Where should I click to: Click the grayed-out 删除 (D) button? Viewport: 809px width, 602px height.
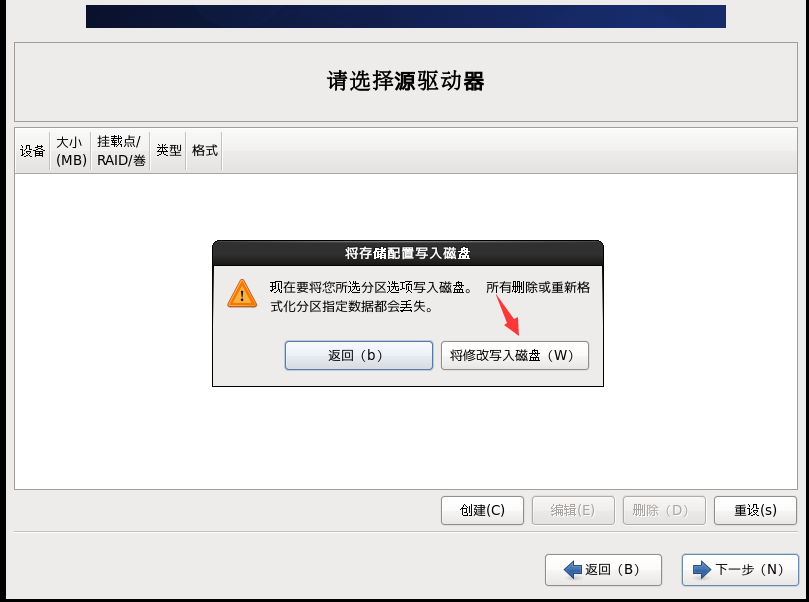pos(664,511)
